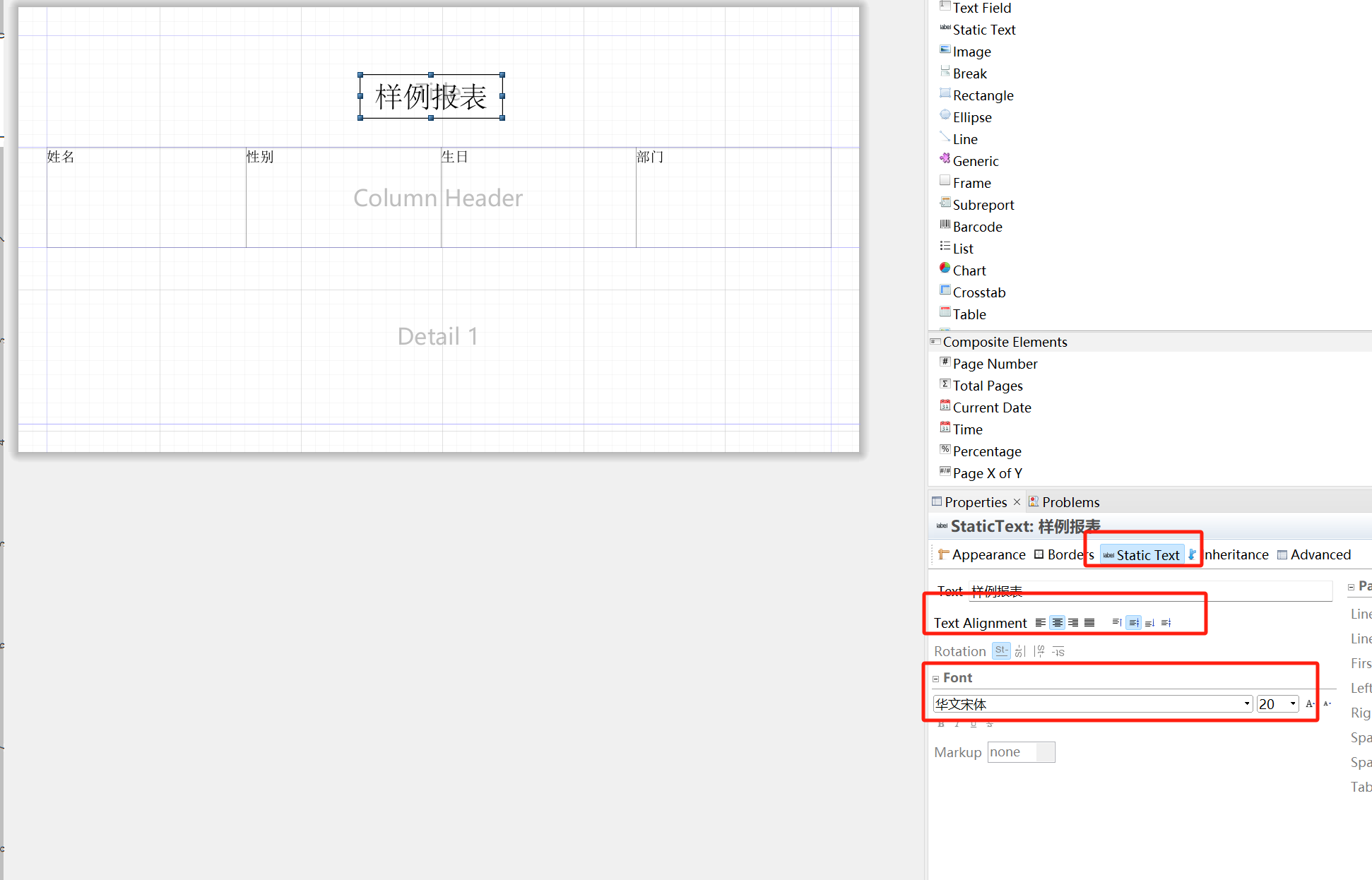Align text left in Text Alignment
Viewport: 1372px width, 880px height.
pyautogui.click(x=1041, y=622)
